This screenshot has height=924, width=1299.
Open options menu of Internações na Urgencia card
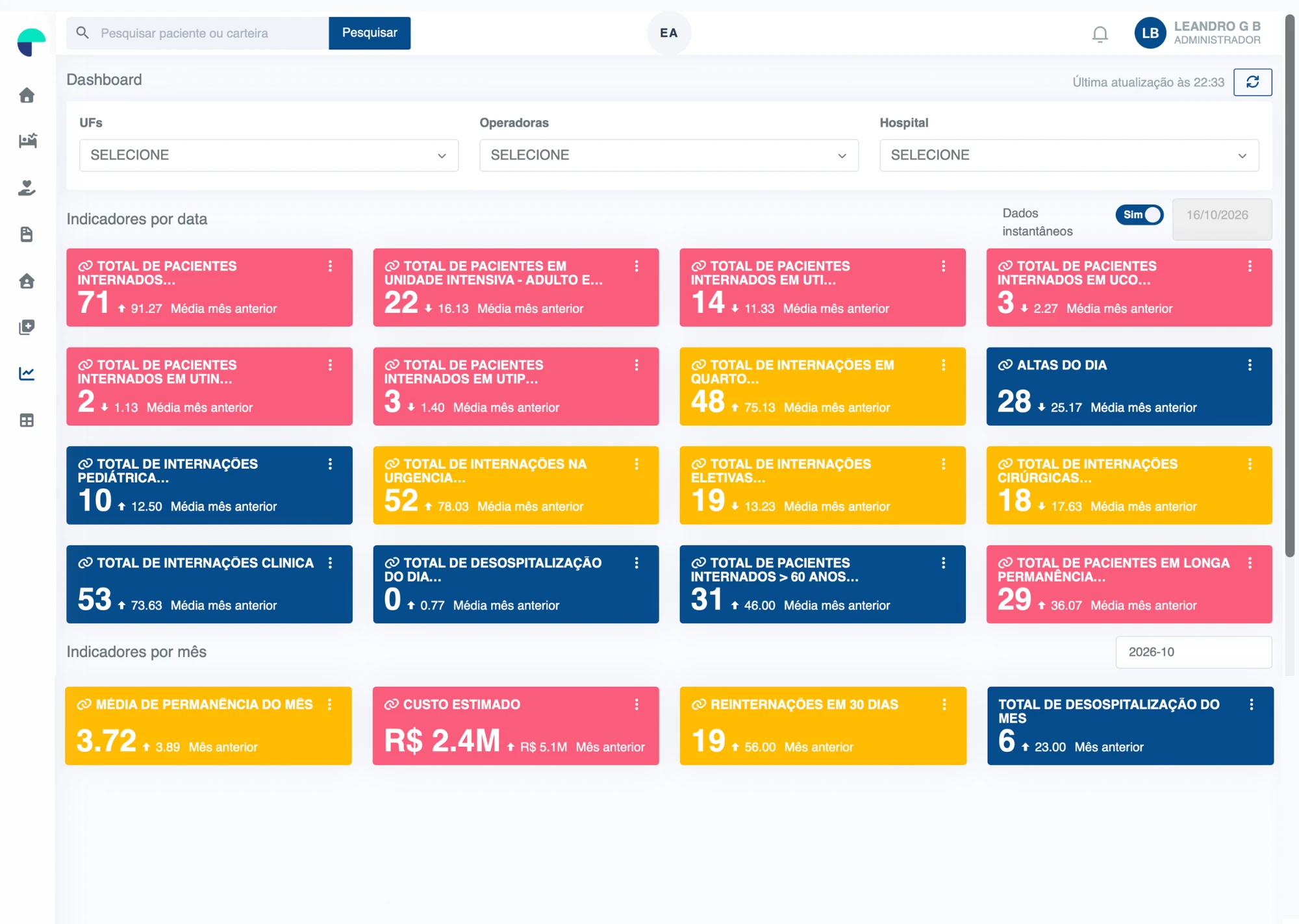[637, 464]
